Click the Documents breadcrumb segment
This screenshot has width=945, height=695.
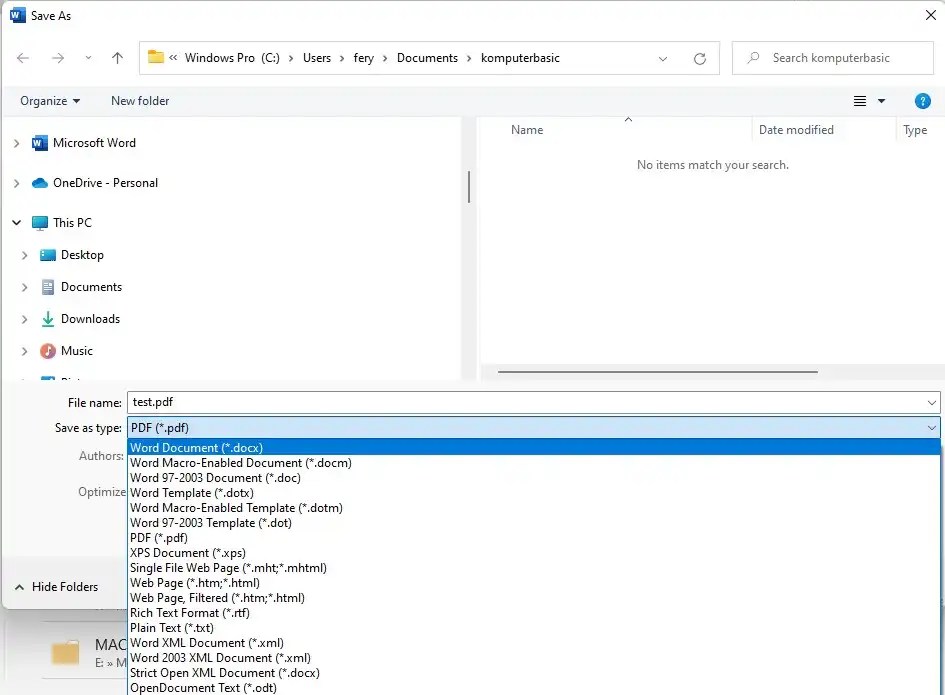427,58
